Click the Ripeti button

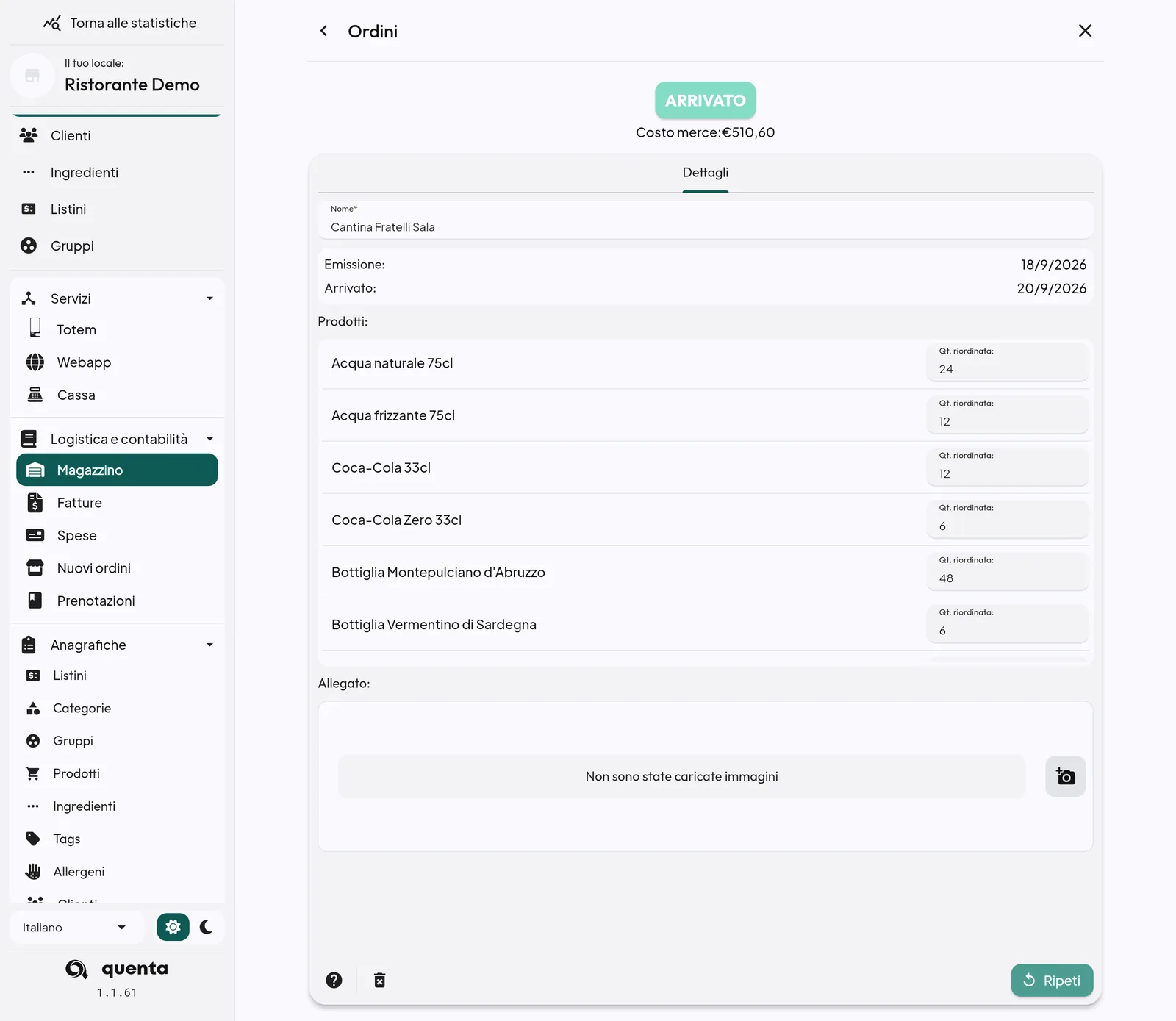(1052, 981)
